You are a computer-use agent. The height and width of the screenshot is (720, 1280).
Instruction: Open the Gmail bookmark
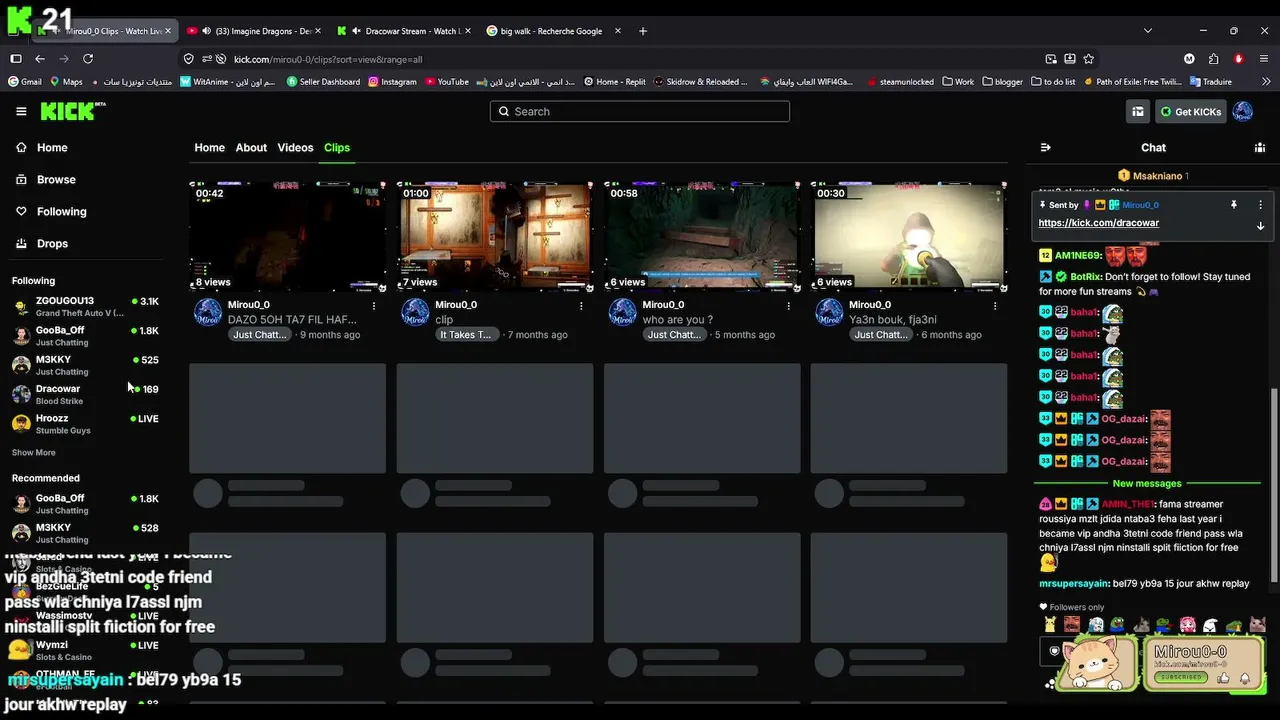coord(24,82)
